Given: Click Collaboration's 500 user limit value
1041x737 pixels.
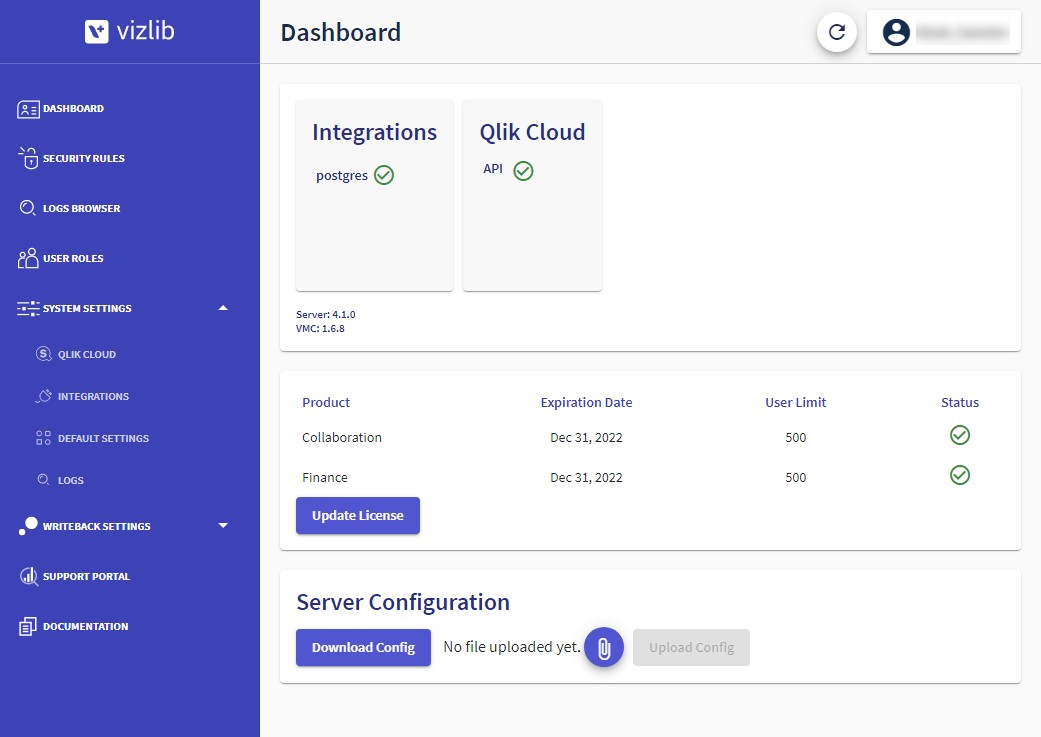Looking at the screenshot, I should pos(795,438).
